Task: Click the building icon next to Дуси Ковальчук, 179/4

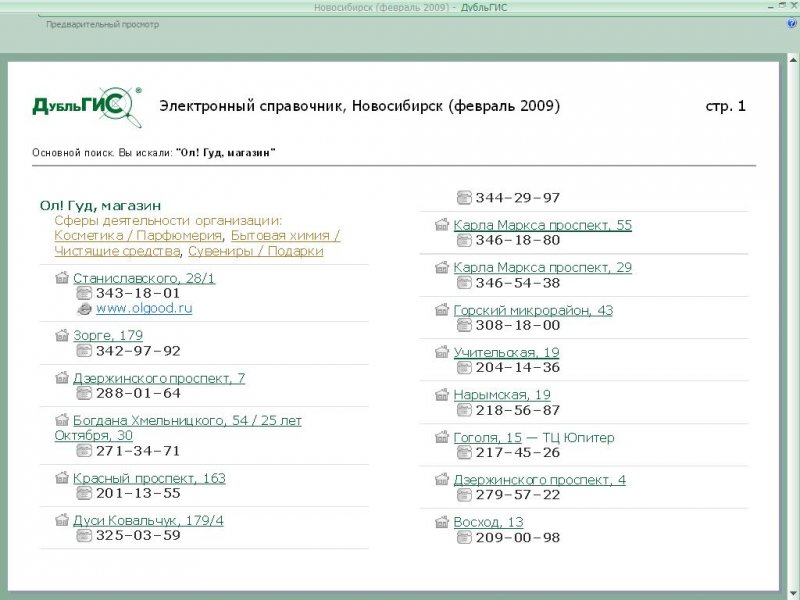Action: [x=62, y=520]
